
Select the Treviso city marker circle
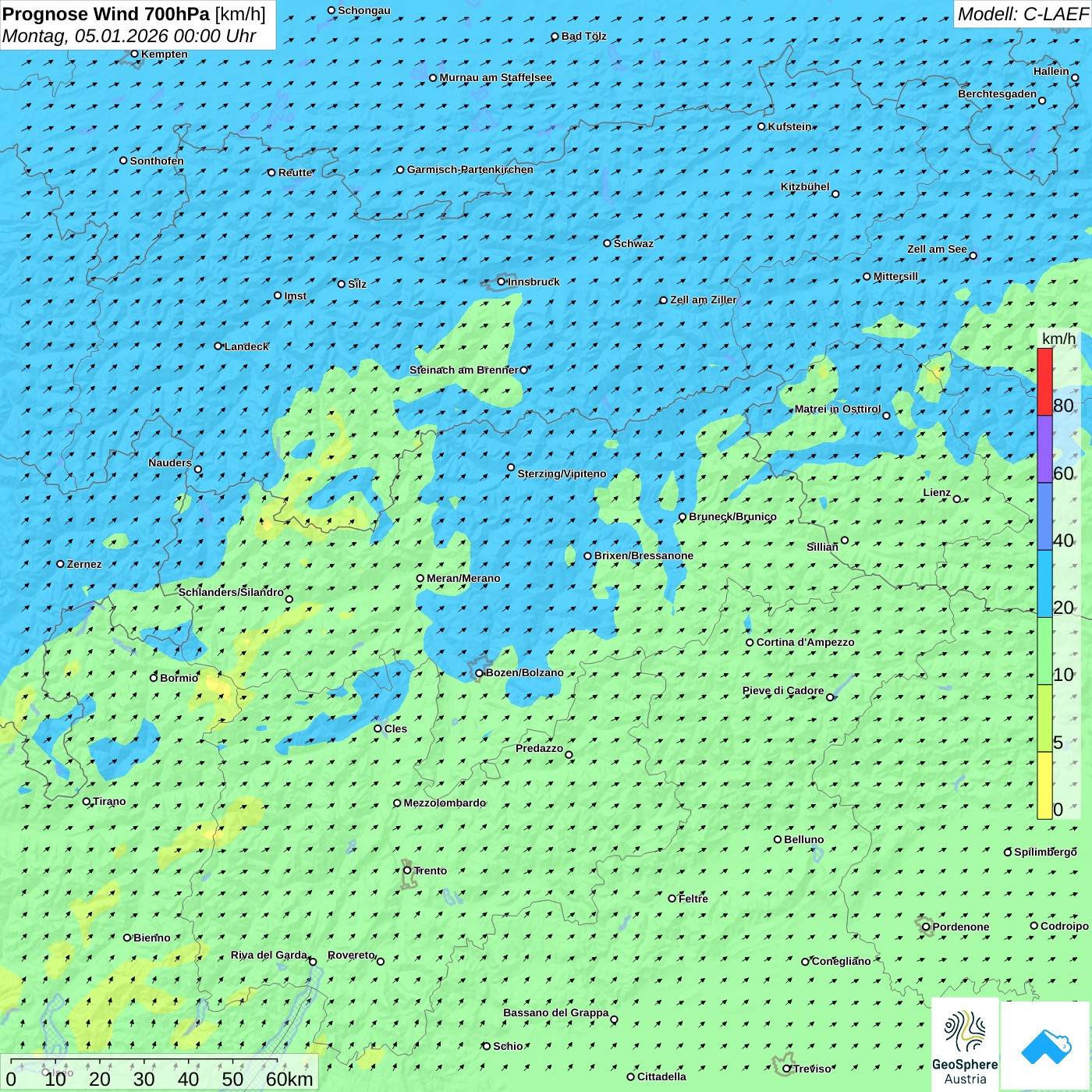(x=786, y=1069)
